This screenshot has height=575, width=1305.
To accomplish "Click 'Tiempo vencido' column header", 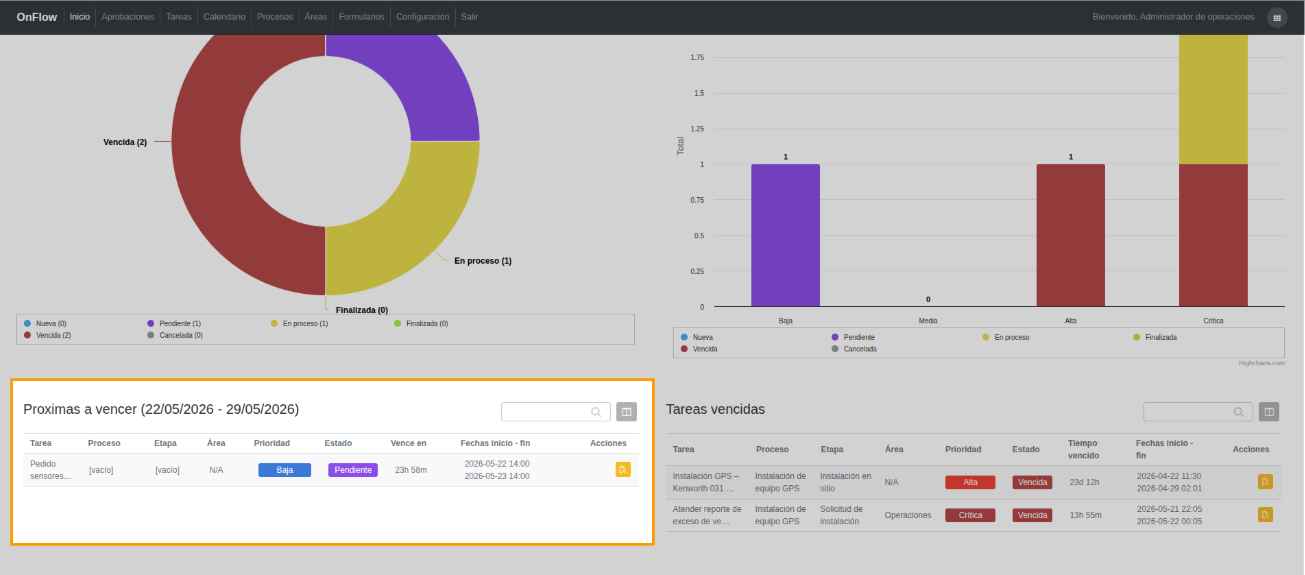I will 1083,449.
